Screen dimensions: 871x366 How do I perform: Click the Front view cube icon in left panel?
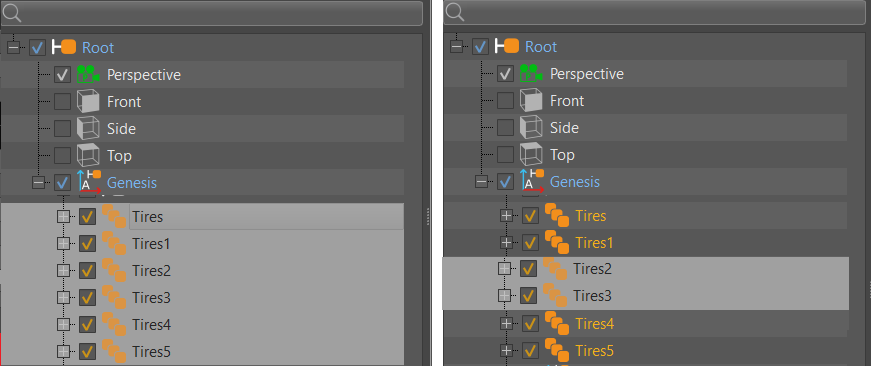click(88, 102)
